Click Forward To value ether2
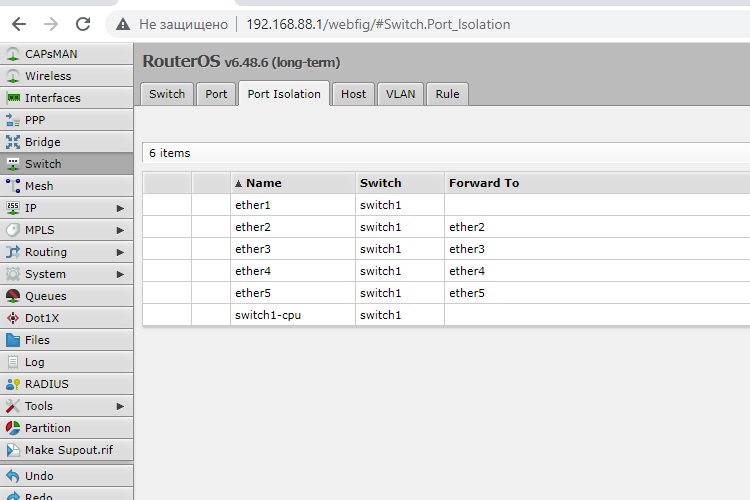Screen dimensions: 750x500 (x=467, y=227)
